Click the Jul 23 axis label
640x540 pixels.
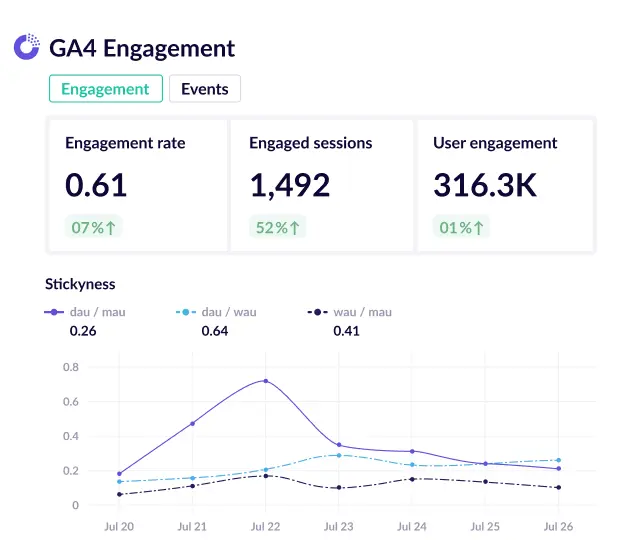point(339,527)
